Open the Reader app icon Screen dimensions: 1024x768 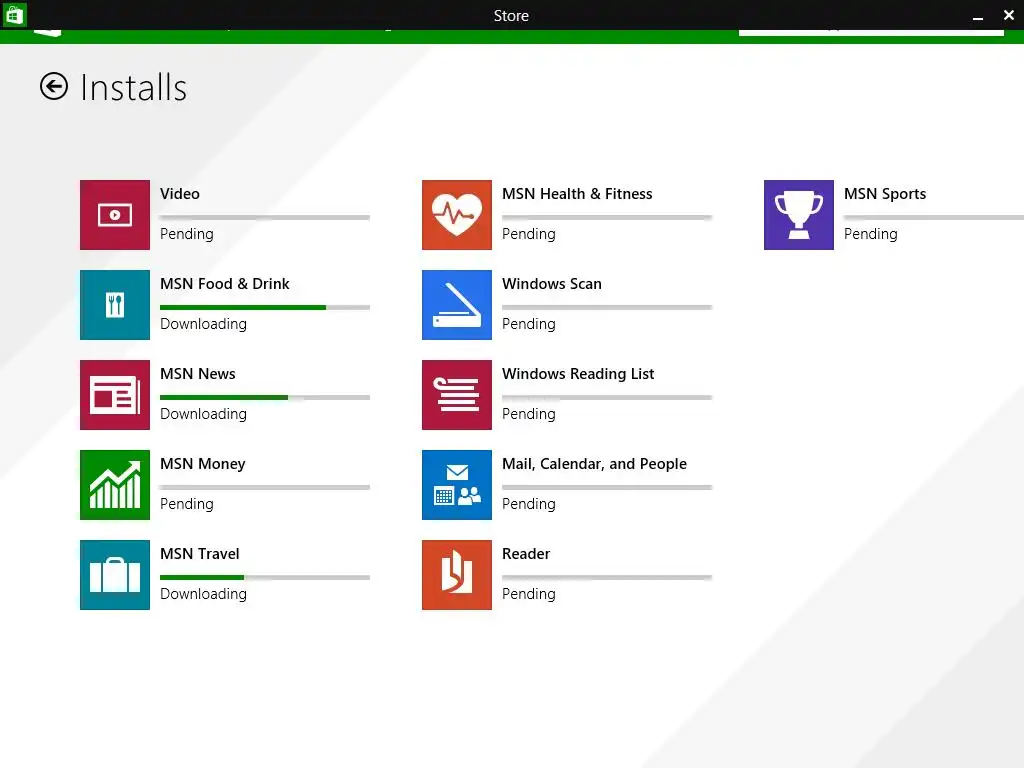click(x=457, y=575)
